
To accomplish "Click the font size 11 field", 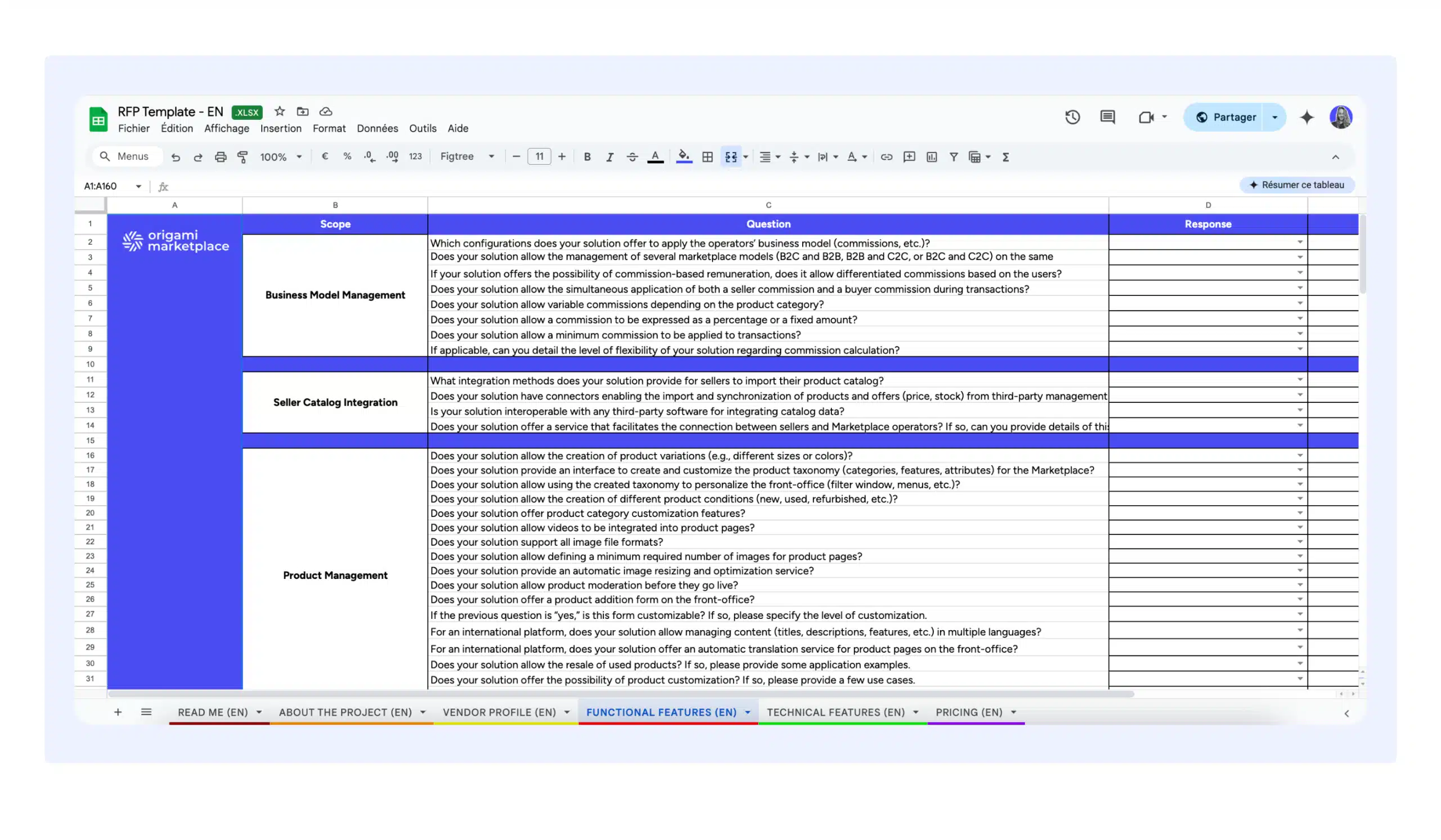I will [x=539, y=156].
